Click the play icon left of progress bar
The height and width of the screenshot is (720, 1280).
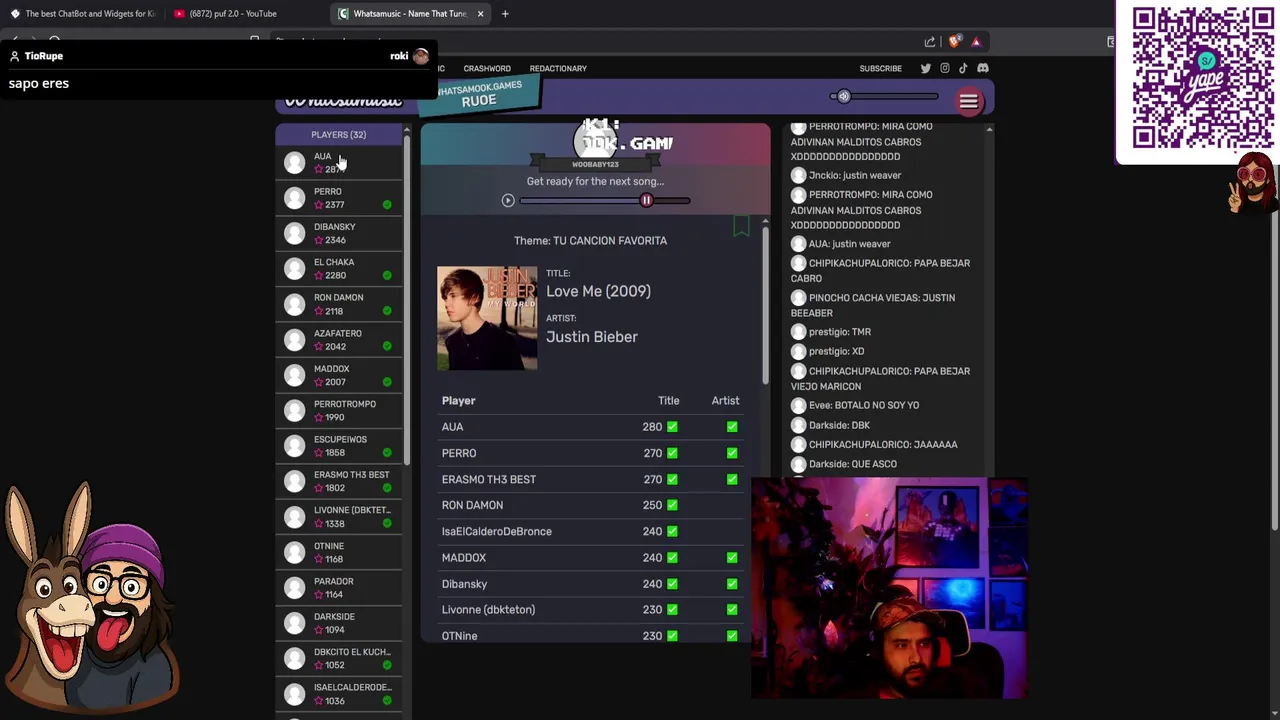(x=508, y=201)
